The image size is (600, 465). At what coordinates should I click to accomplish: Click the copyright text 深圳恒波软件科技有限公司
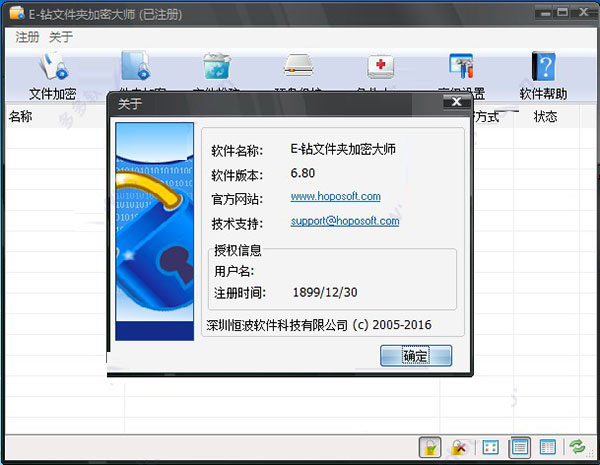tap(277, 325)
